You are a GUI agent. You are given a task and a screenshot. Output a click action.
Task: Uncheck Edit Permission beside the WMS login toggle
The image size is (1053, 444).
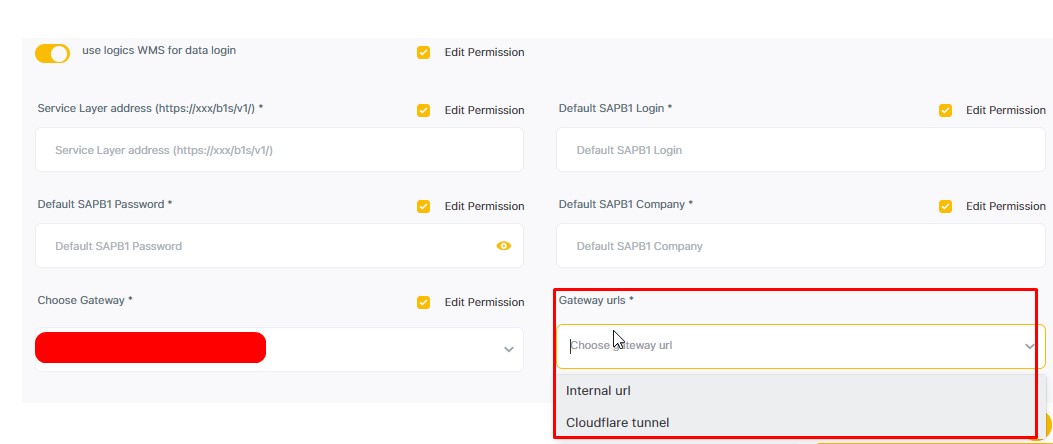(x=424, y=52)
